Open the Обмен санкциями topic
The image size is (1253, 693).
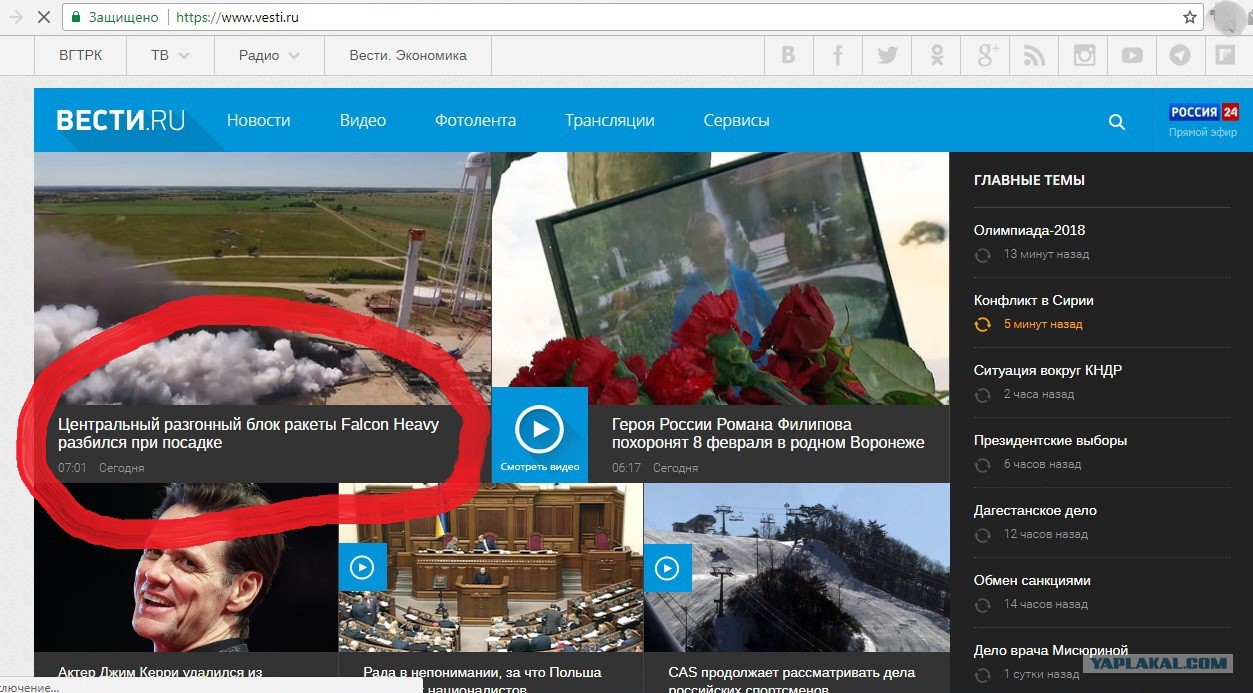(1032, 580)
